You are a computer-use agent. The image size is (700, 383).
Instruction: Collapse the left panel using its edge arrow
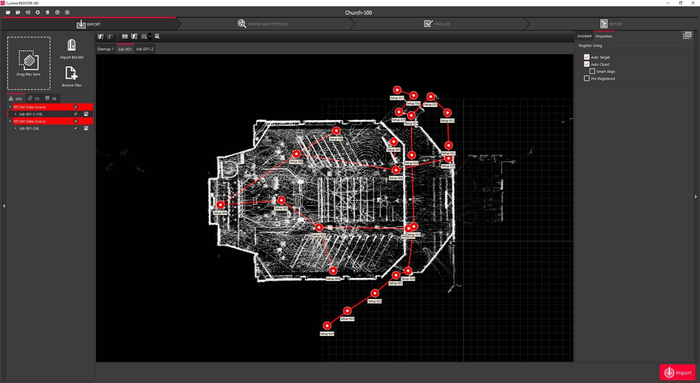click(4, 206)
